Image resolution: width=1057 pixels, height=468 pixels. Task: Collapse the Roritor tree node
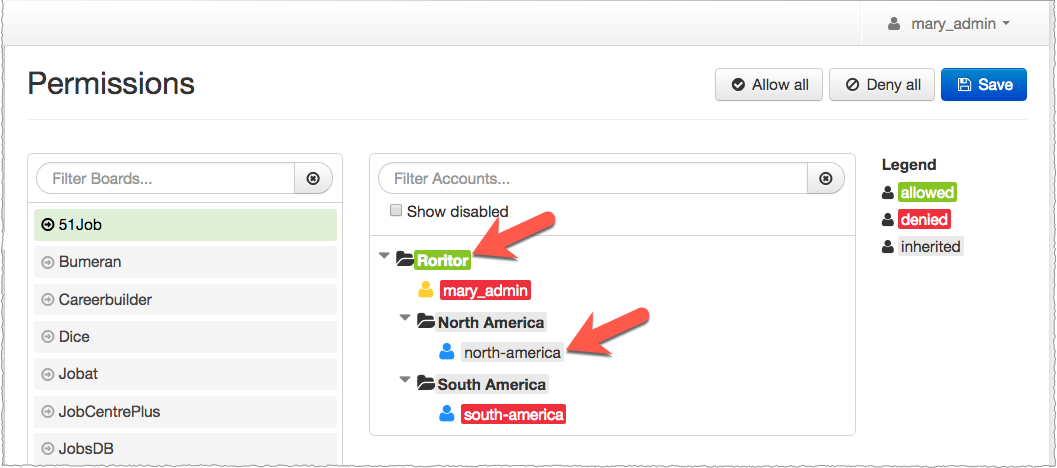(x=384, y=258)
